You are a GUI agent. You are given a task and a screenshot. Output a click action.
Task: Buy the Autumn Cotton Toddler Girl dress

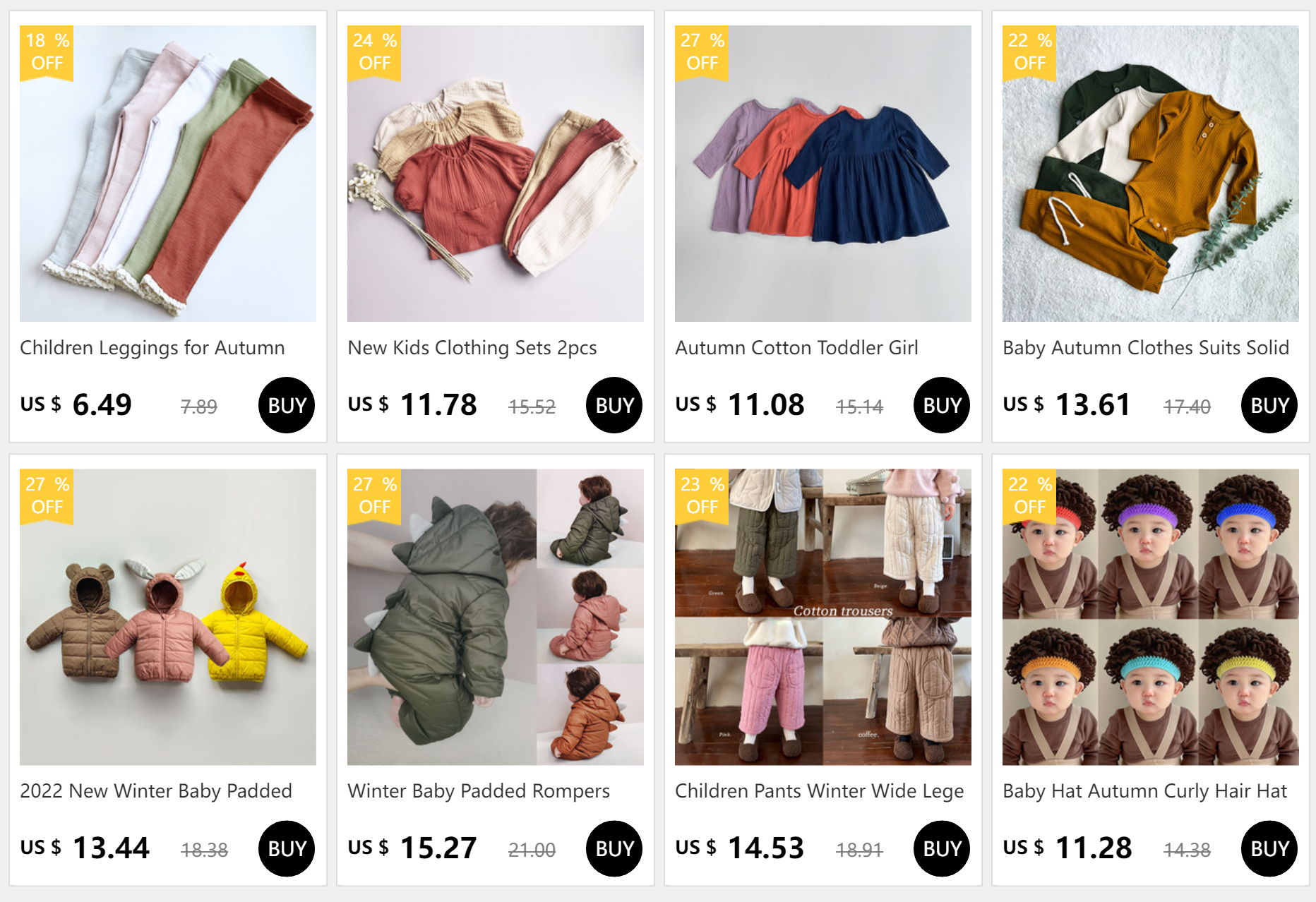pos(942,405)
